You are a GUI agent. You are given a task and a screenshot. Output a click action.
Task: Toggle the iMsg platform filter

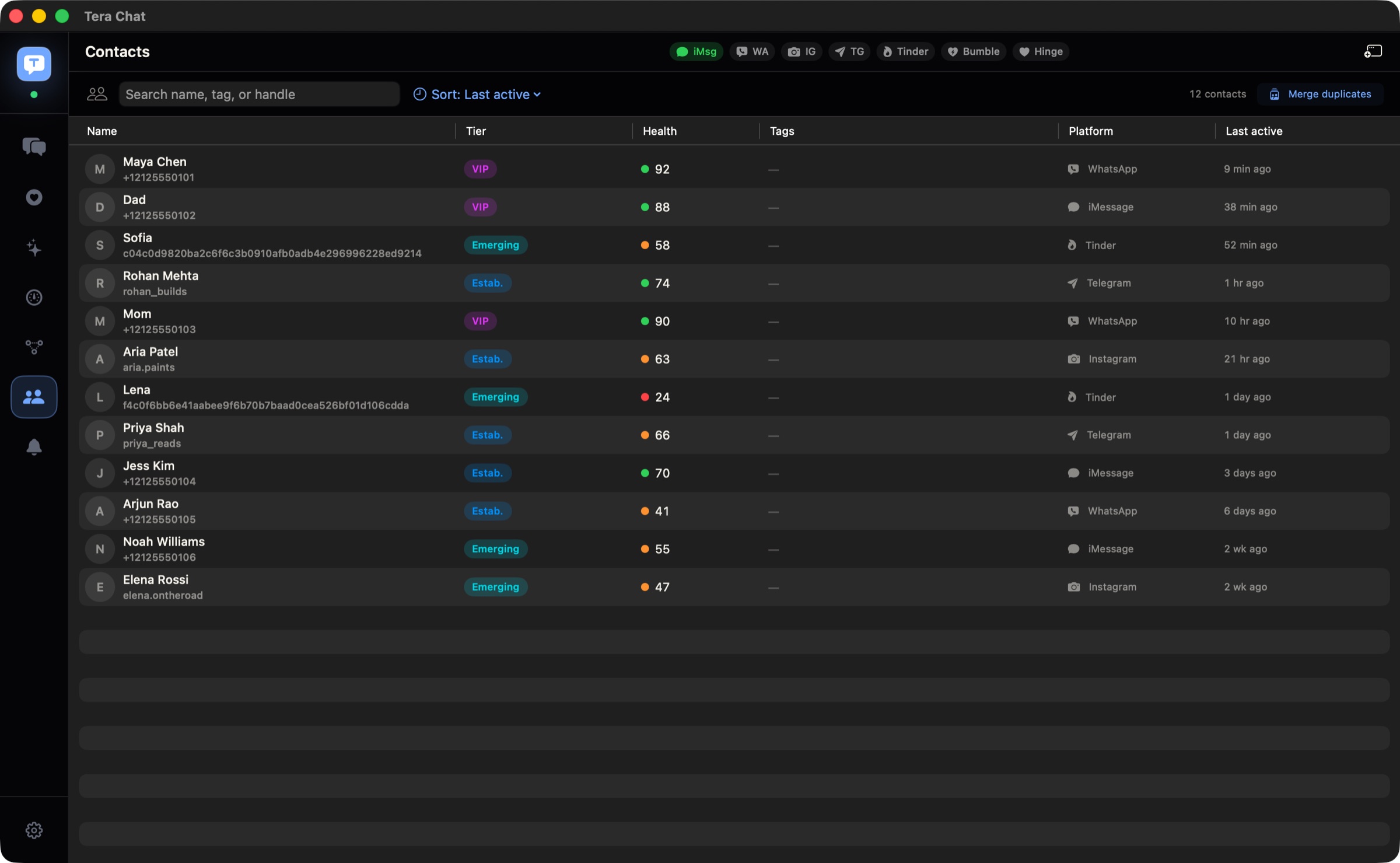696,51
